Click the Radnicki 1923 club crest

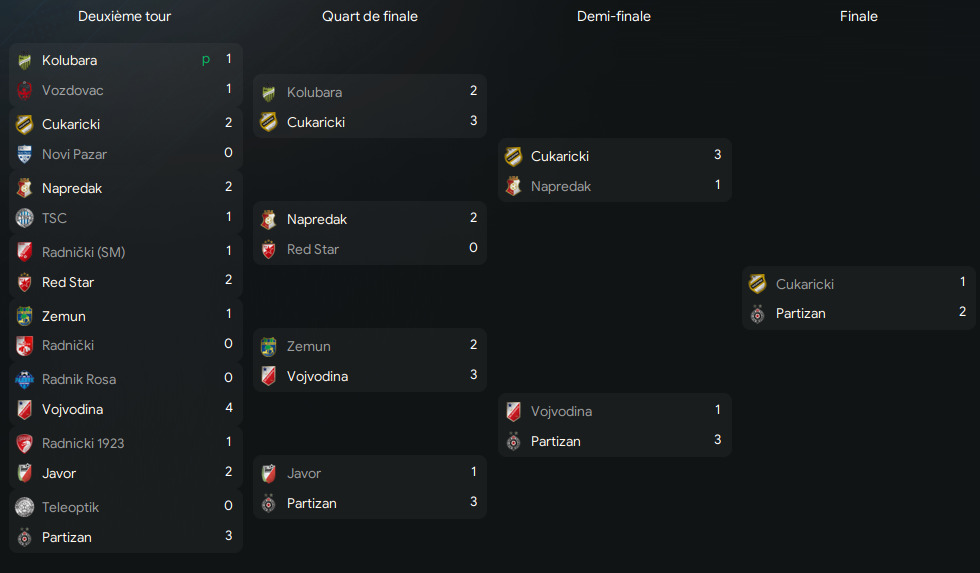(x=25, y=444)
